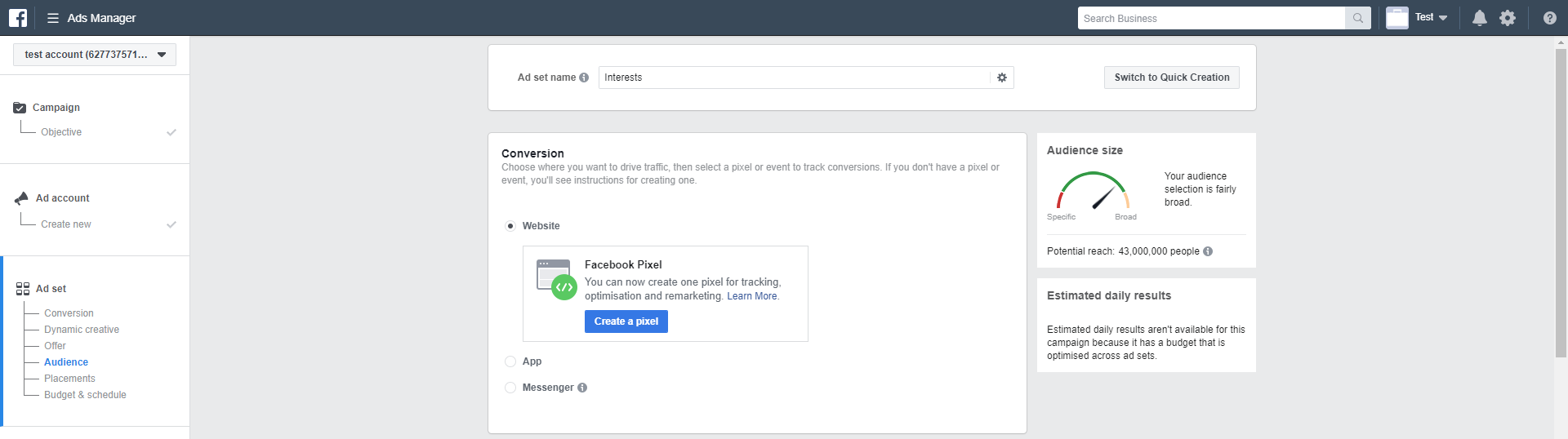The width and height of the screenshot is (1568, 439).
Task: Expand the test account dropdown
Action: pos(95,55)
